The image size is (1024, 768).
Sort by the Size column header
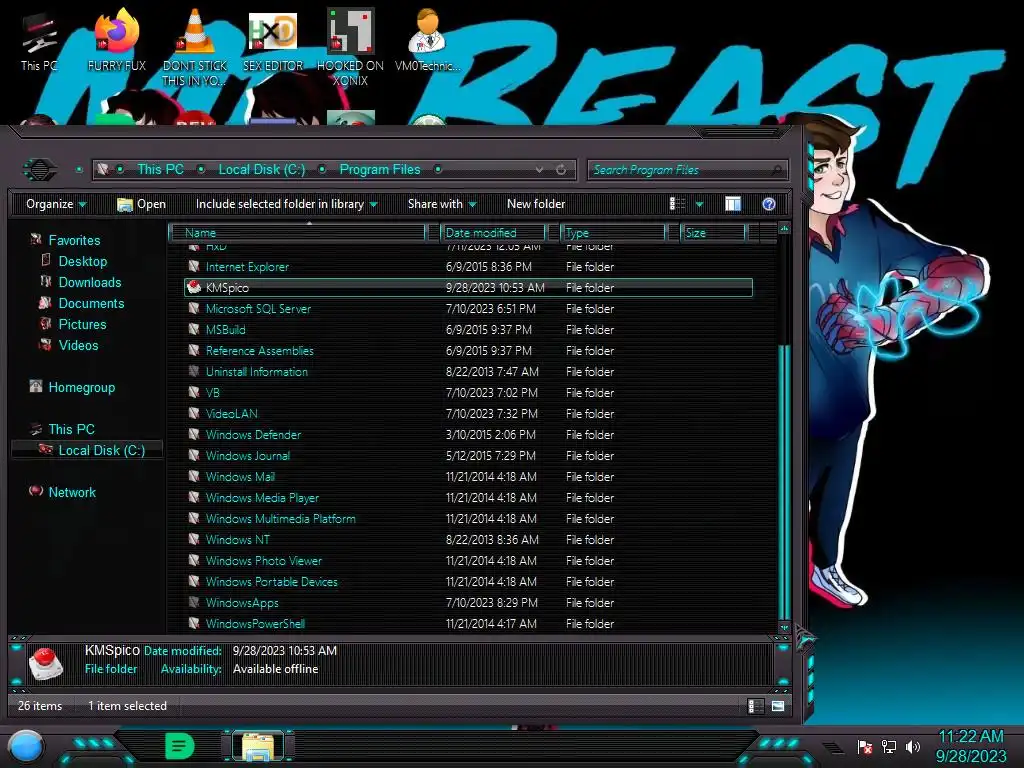click(x=713, y=232)
